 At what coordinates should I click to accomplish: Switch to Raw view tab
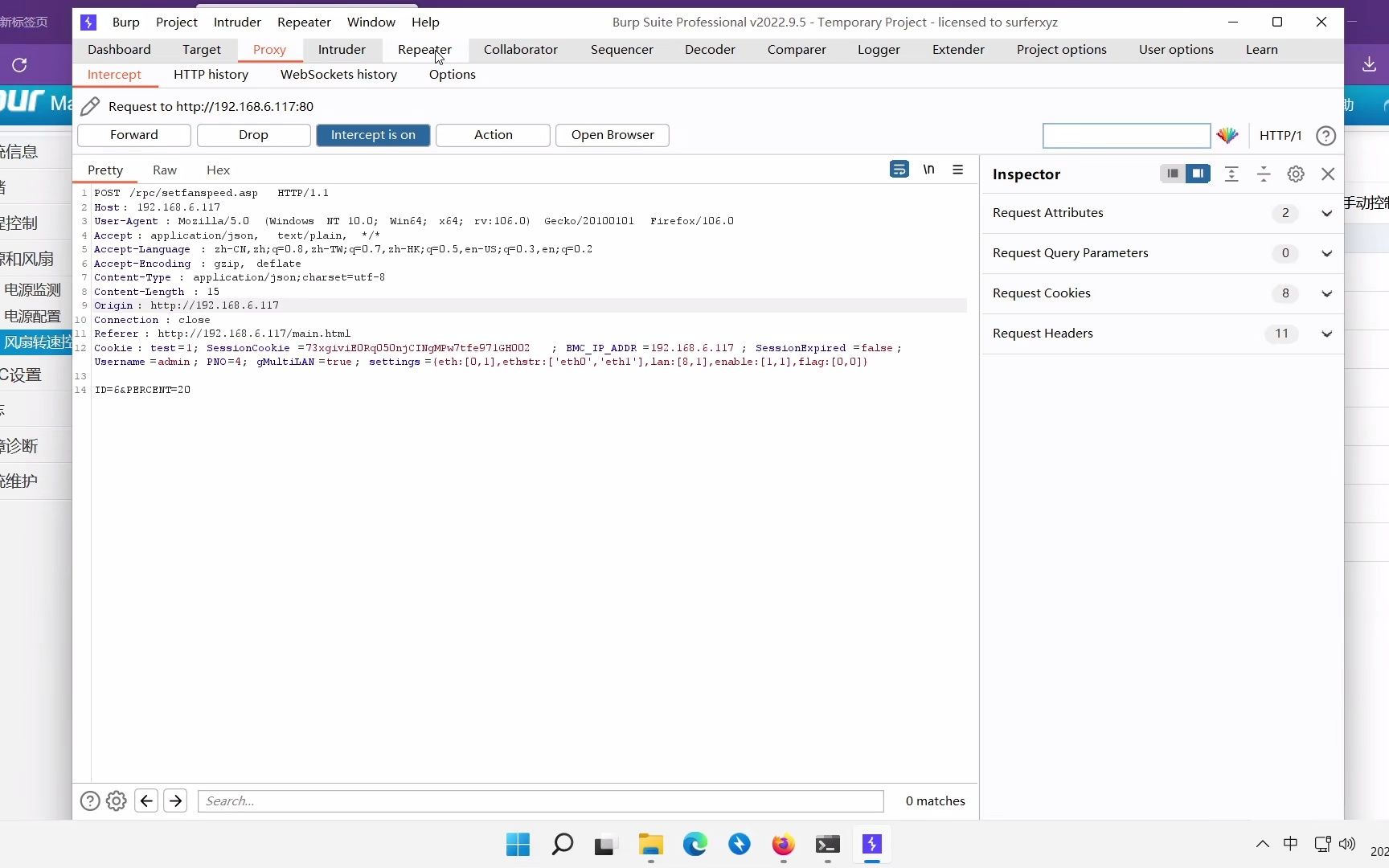[x=165, y=170]
